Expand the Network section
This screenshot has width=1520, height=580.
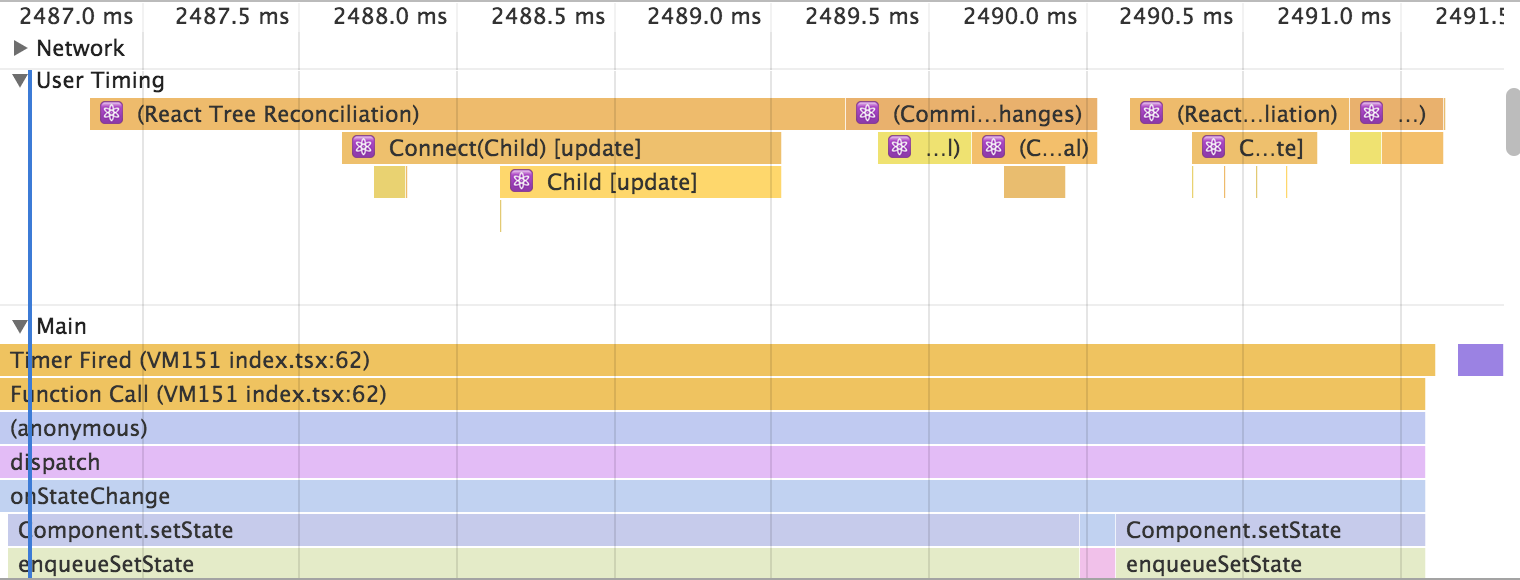[x=20, y=47]
